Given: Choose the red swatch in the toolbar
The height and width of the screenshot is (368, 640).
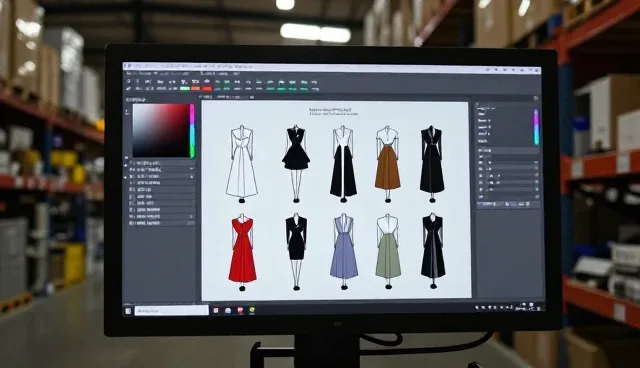Looking at the screenshot, I should tap(207, 89).
